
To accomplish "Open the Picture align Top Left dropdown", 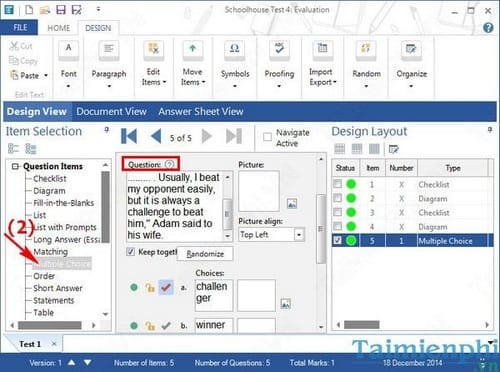I will tap(299, 235).
